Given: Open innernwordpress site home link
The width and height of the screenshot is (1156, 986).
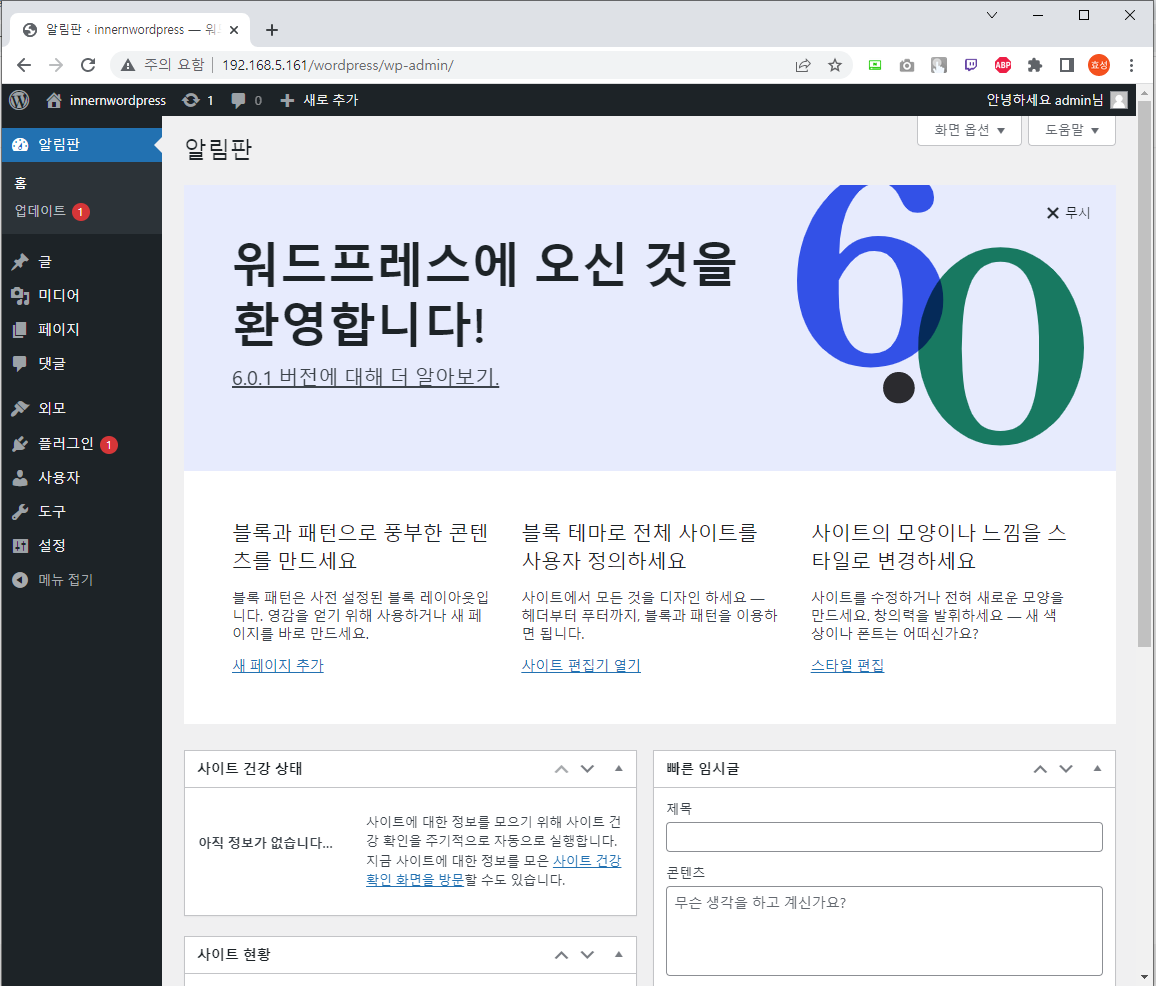Looking at the screenshot, I should 106,100.
